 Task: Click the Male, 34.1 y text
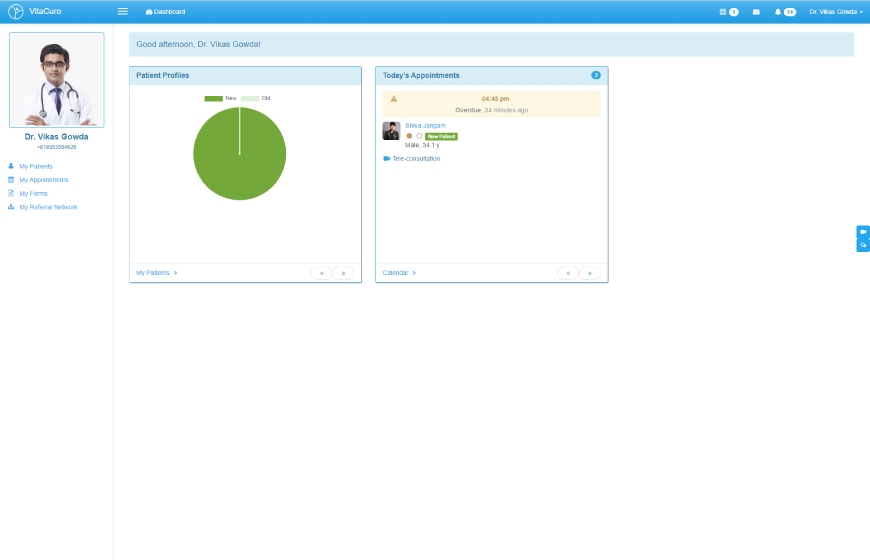[422, 145]
